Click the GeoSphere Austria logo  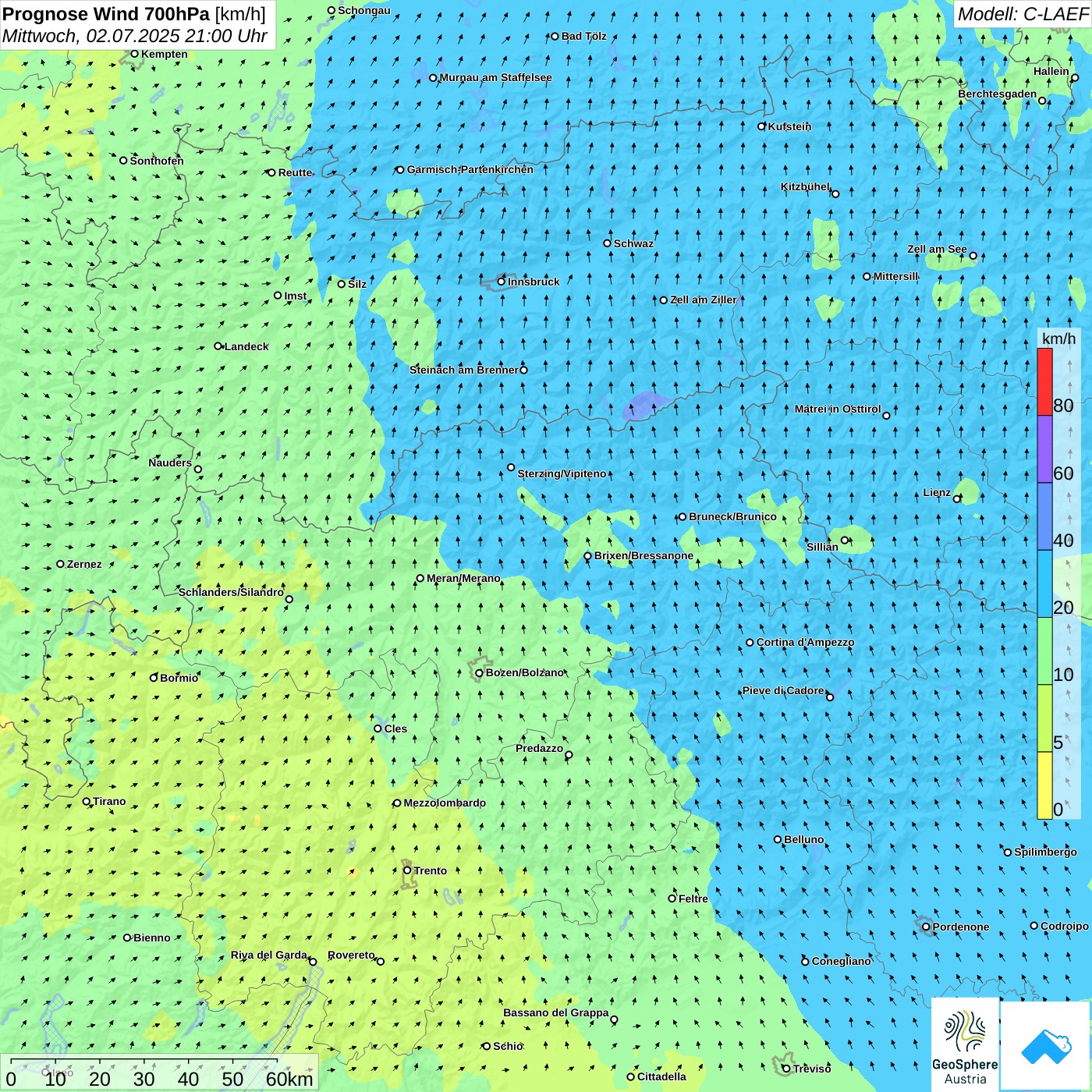[x=965, y=1044]
